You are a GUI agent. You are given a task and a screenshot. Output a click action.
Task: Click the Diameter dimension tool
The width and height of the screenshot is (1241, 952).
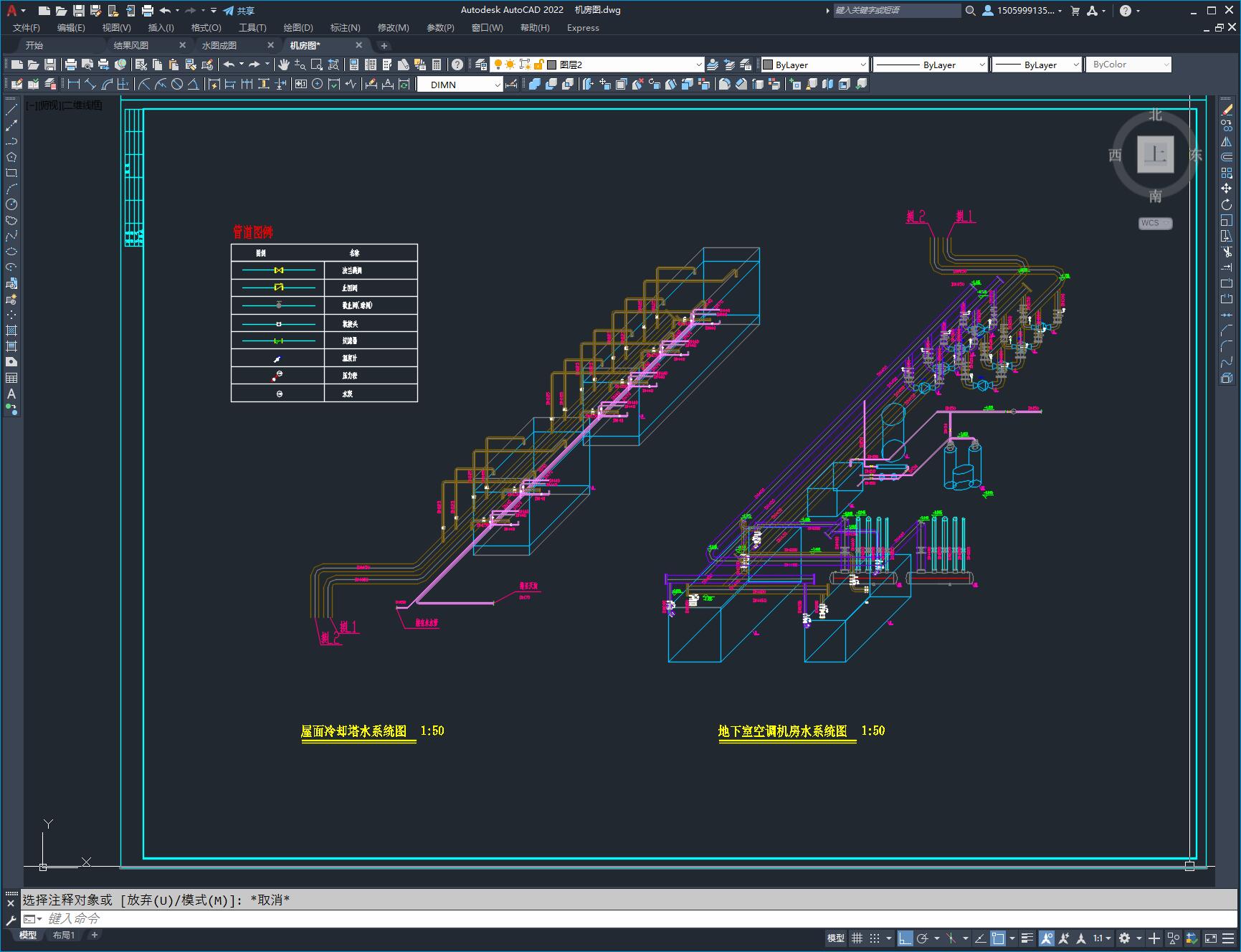tap(177, 85)
